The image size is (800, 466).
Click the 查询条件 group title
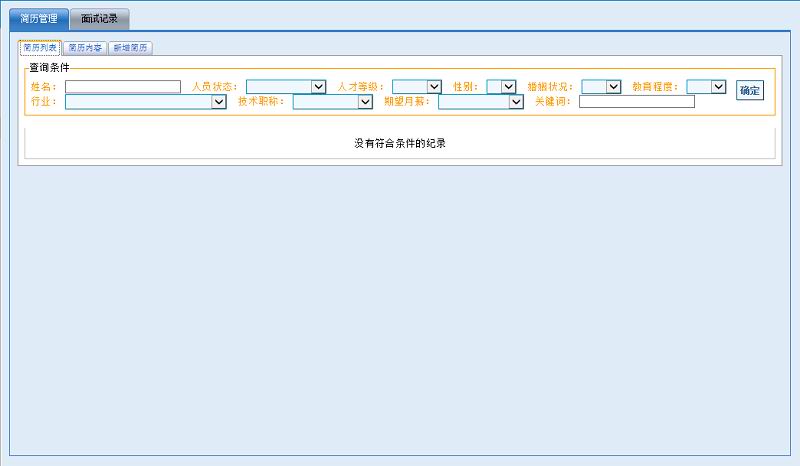[49, 67]
